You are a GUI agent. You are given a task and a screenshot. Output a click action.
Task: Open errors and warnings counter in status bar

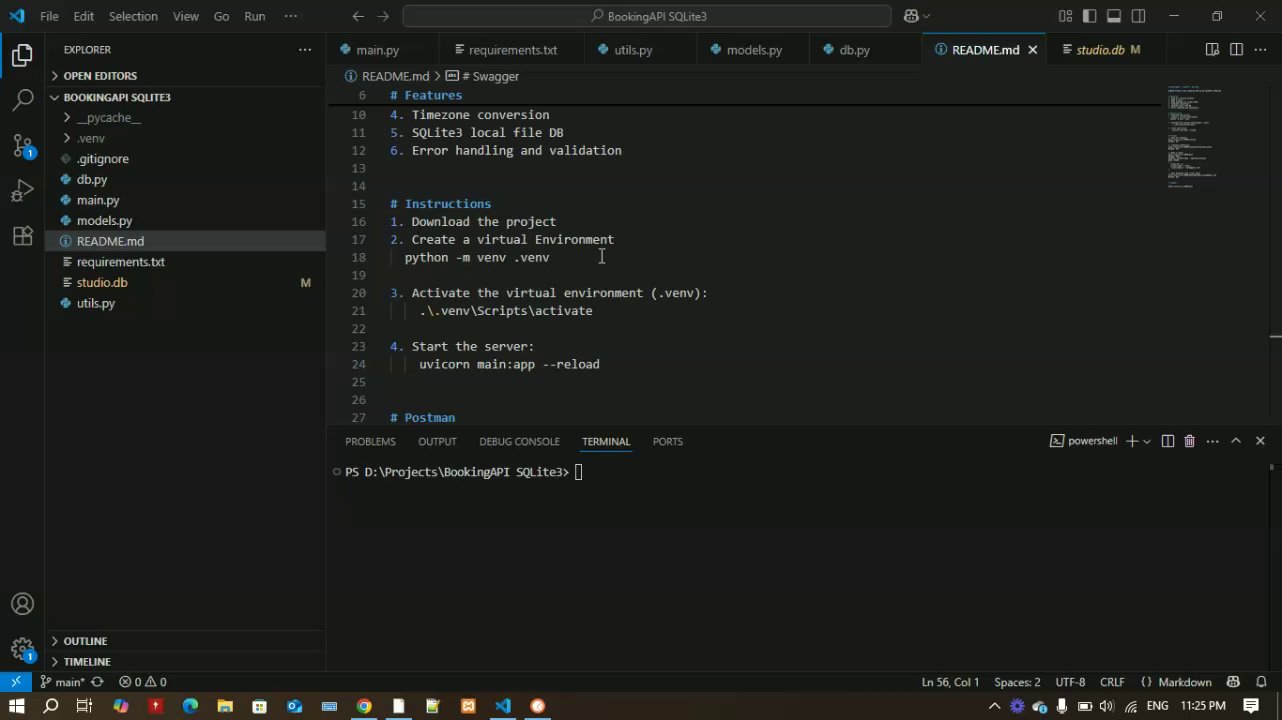(143, 682)
